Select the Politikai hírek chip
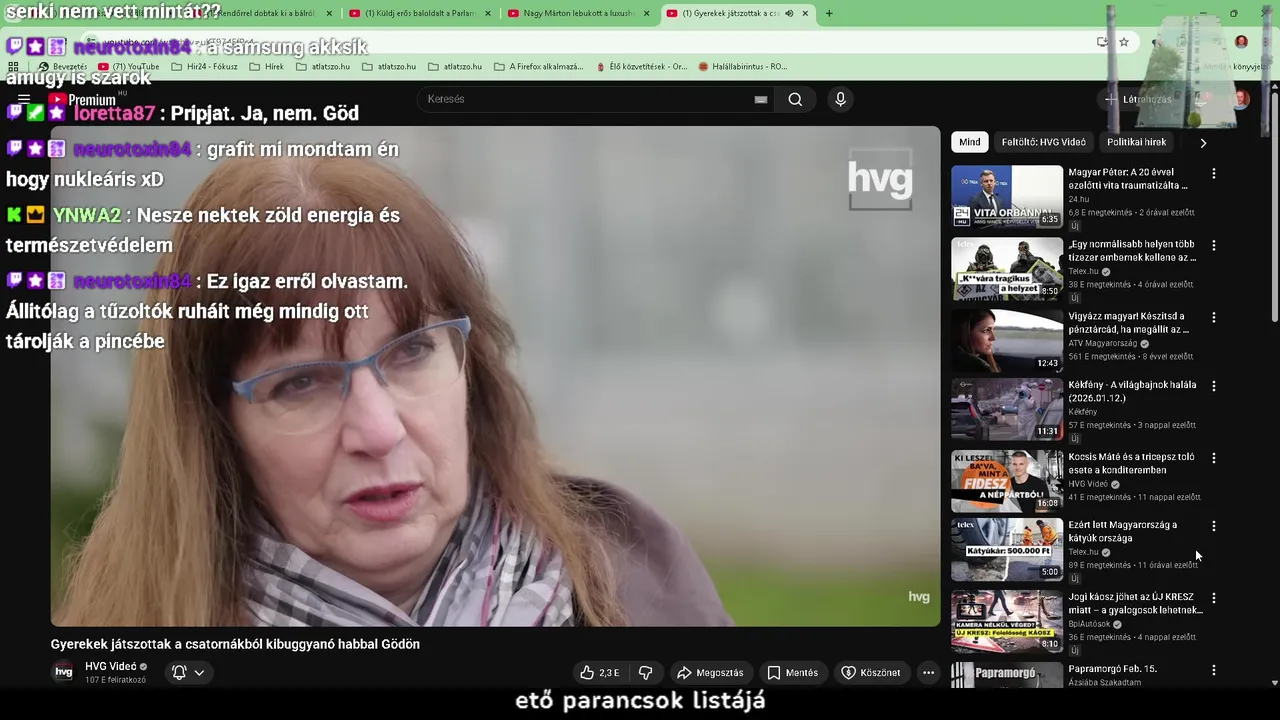Screen dimensions: 1280x720 1136,142
